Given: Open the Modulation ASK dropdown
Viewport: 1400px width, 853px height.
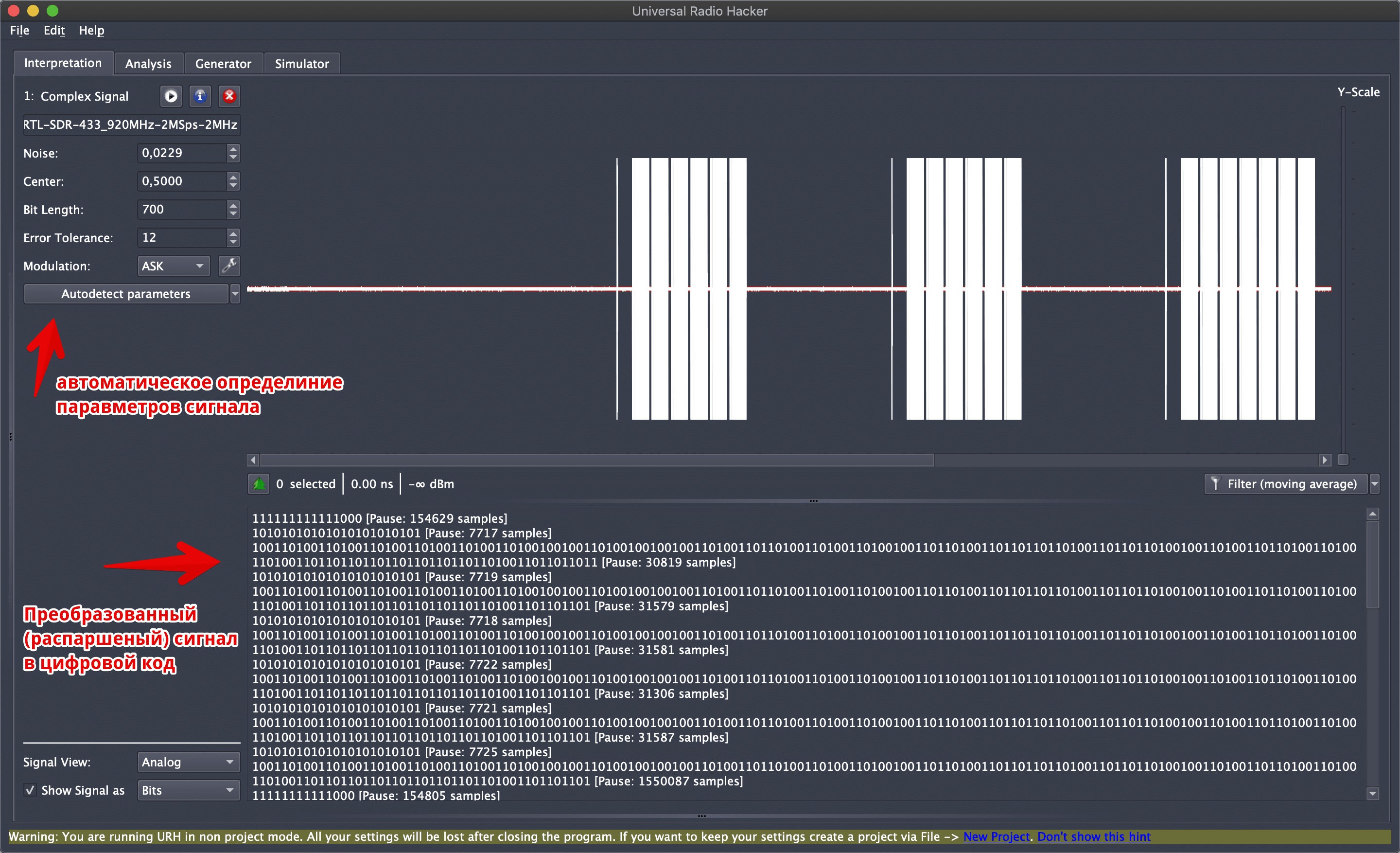Looking at the screenshot, I should (x=173, y=266).
